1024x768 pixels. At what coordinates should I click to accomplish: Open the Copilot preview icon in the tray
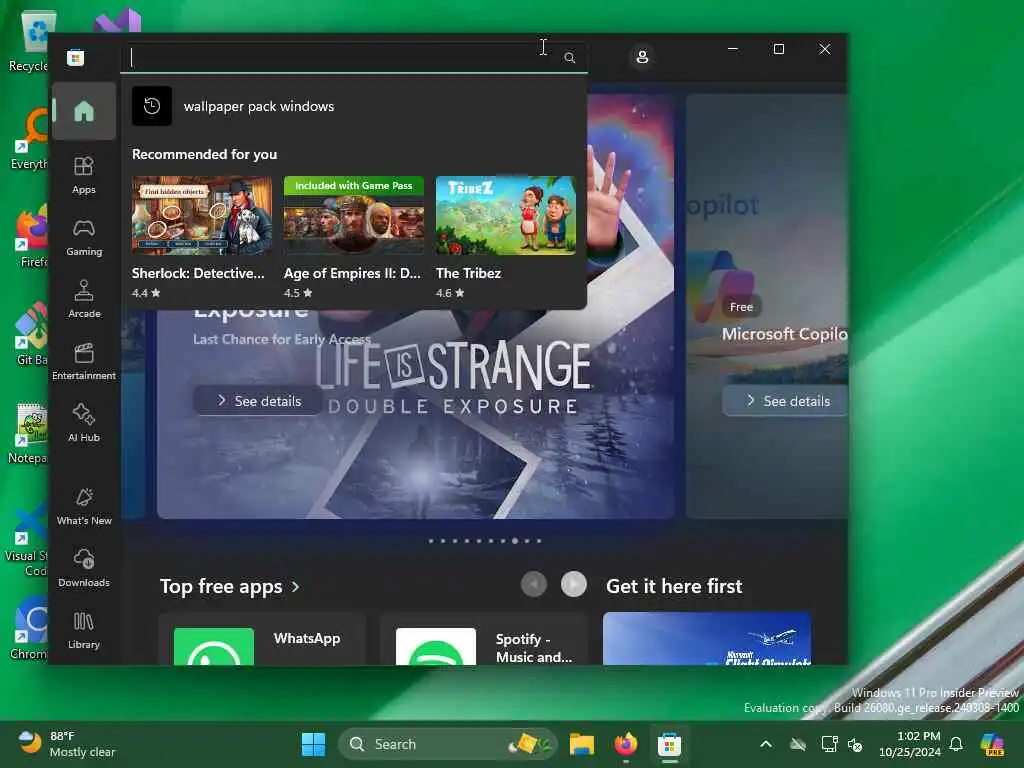pos(993,744)
